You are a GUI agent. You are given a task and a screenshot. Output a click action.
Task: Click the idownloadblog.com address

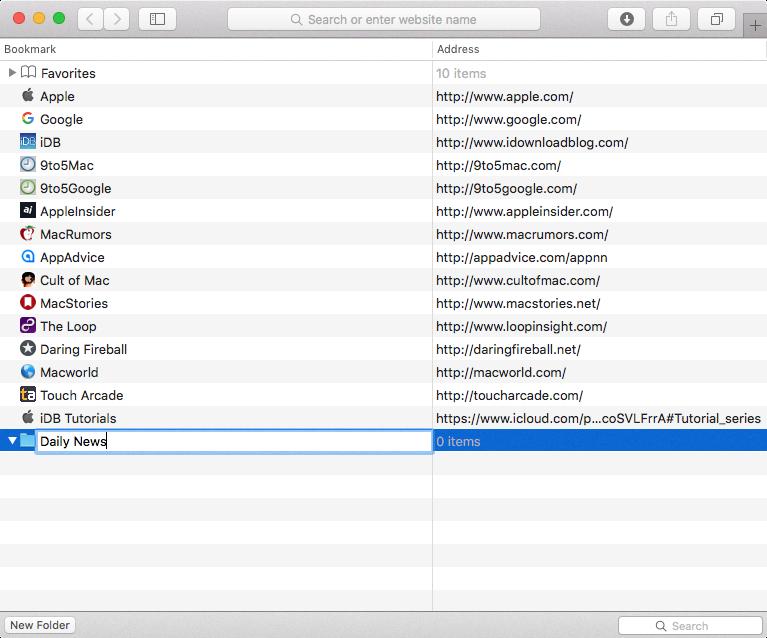point(532,142)
